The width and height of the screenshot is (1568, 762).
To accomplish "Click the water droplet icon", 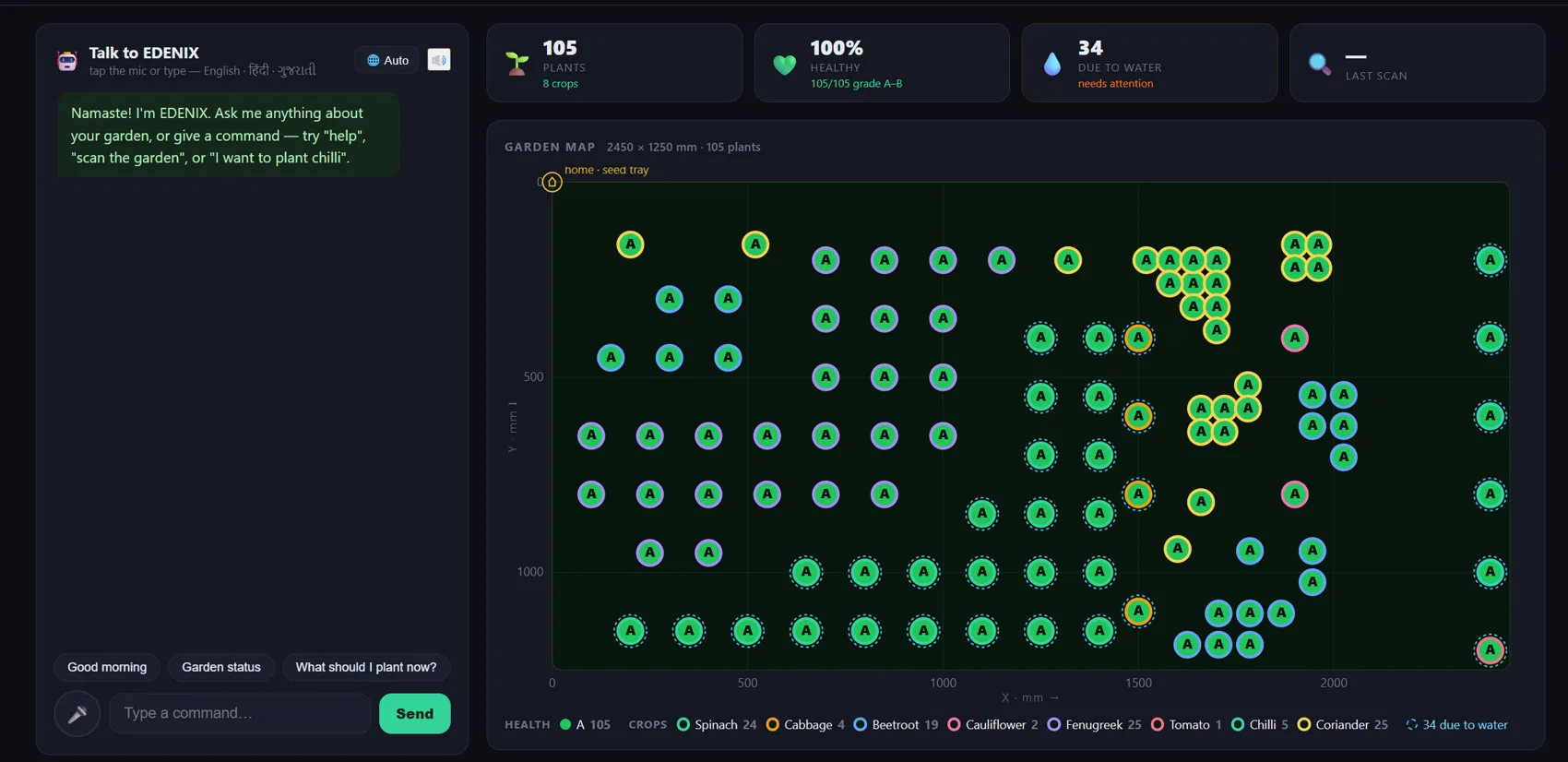I will tap(1052, 63).
